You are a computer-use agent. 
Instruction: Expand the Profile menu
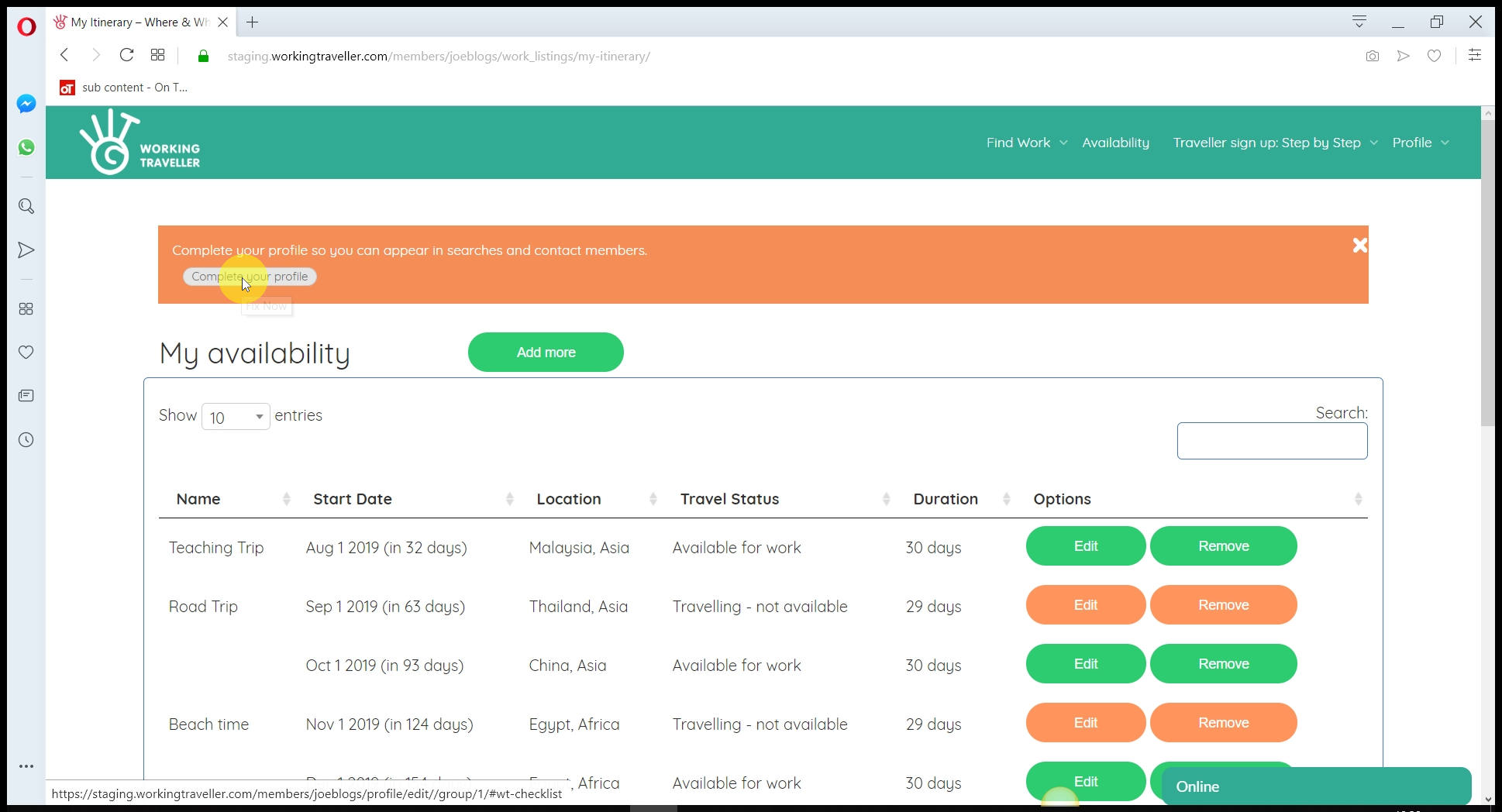pos(1420,143)
